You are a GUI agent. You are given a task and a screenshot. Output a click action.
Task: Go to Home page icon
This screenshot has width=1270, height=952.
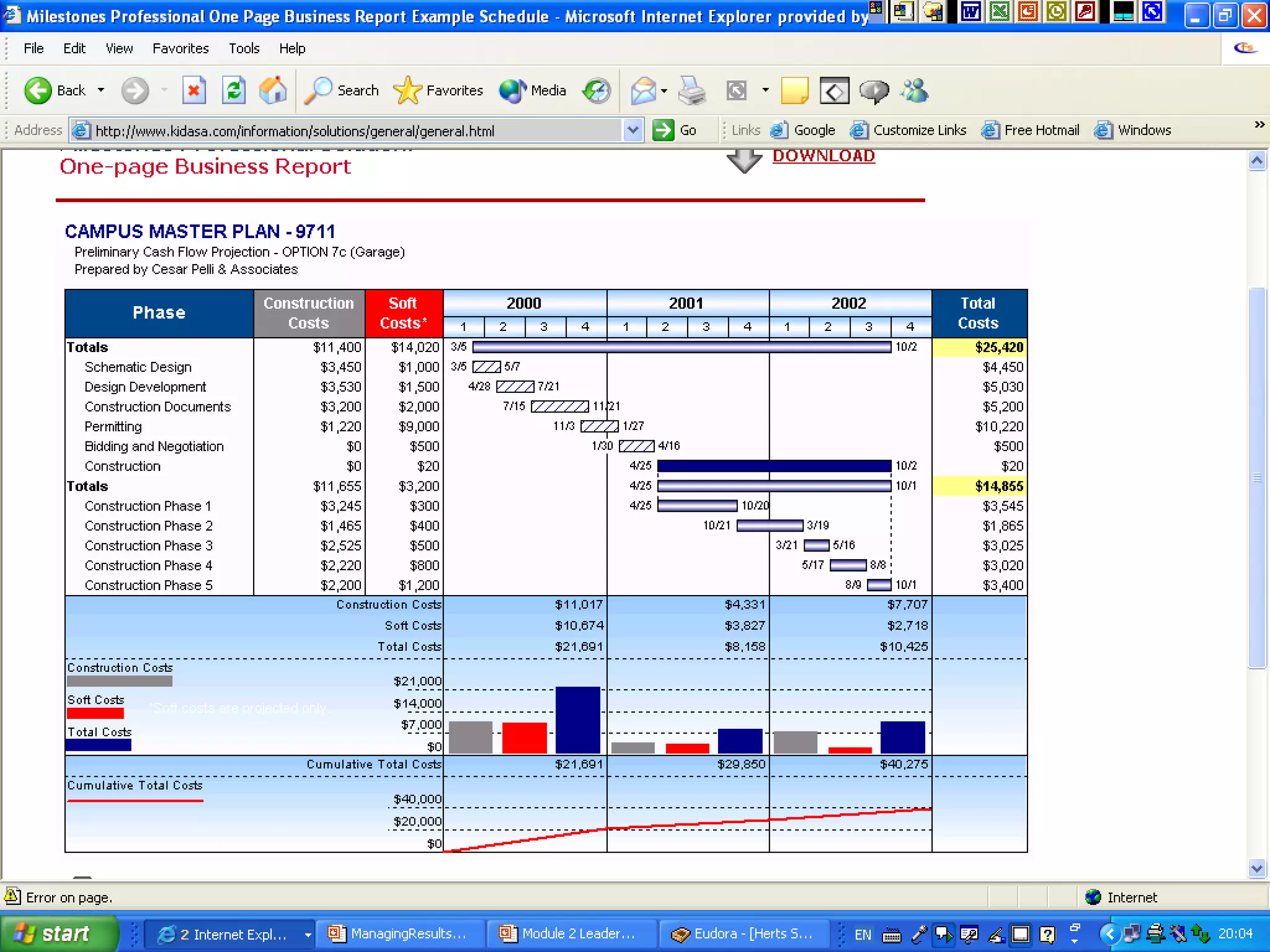tap(273, 91)
